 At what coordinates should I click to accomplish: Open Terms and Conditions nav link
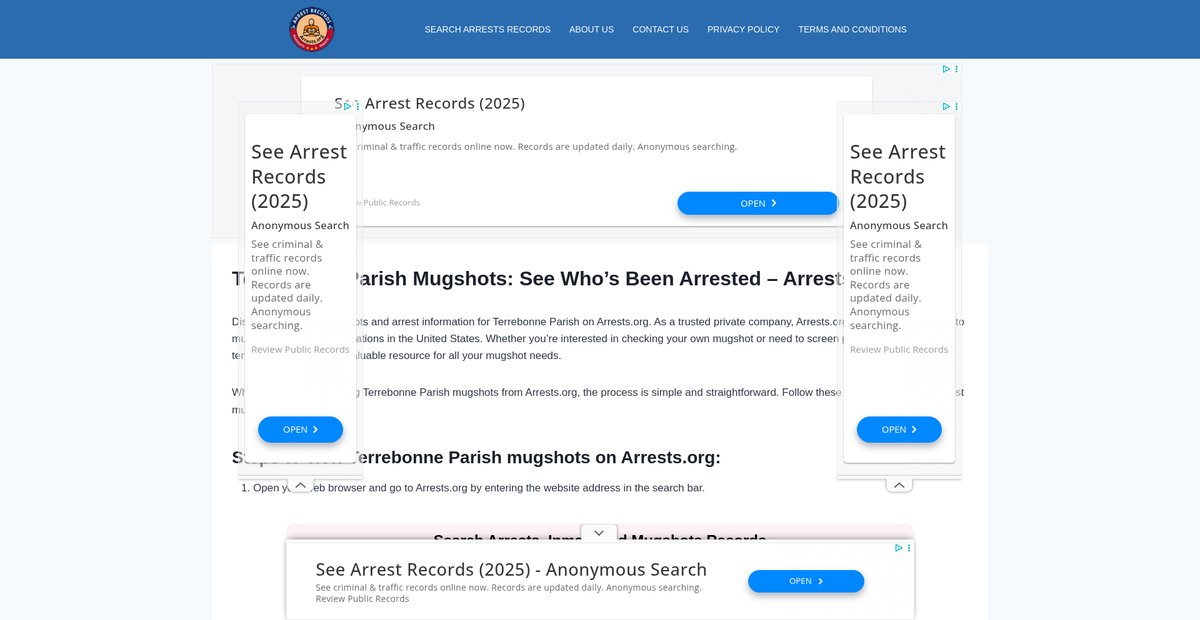pyautogui.click(x=852, y=30)
